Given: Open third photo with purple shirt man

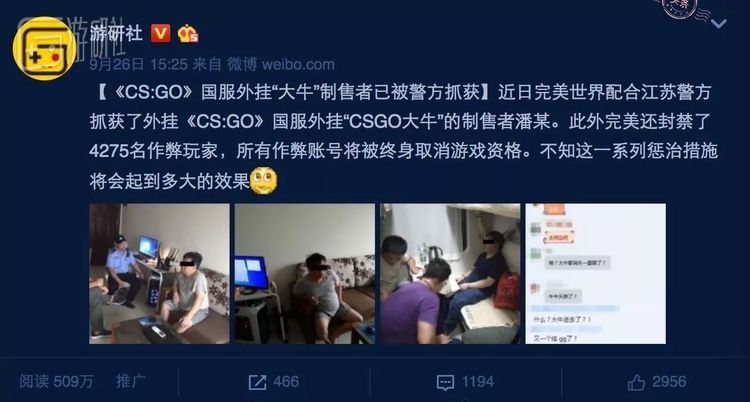Looking at the screenshot, I should coord(450,274).
